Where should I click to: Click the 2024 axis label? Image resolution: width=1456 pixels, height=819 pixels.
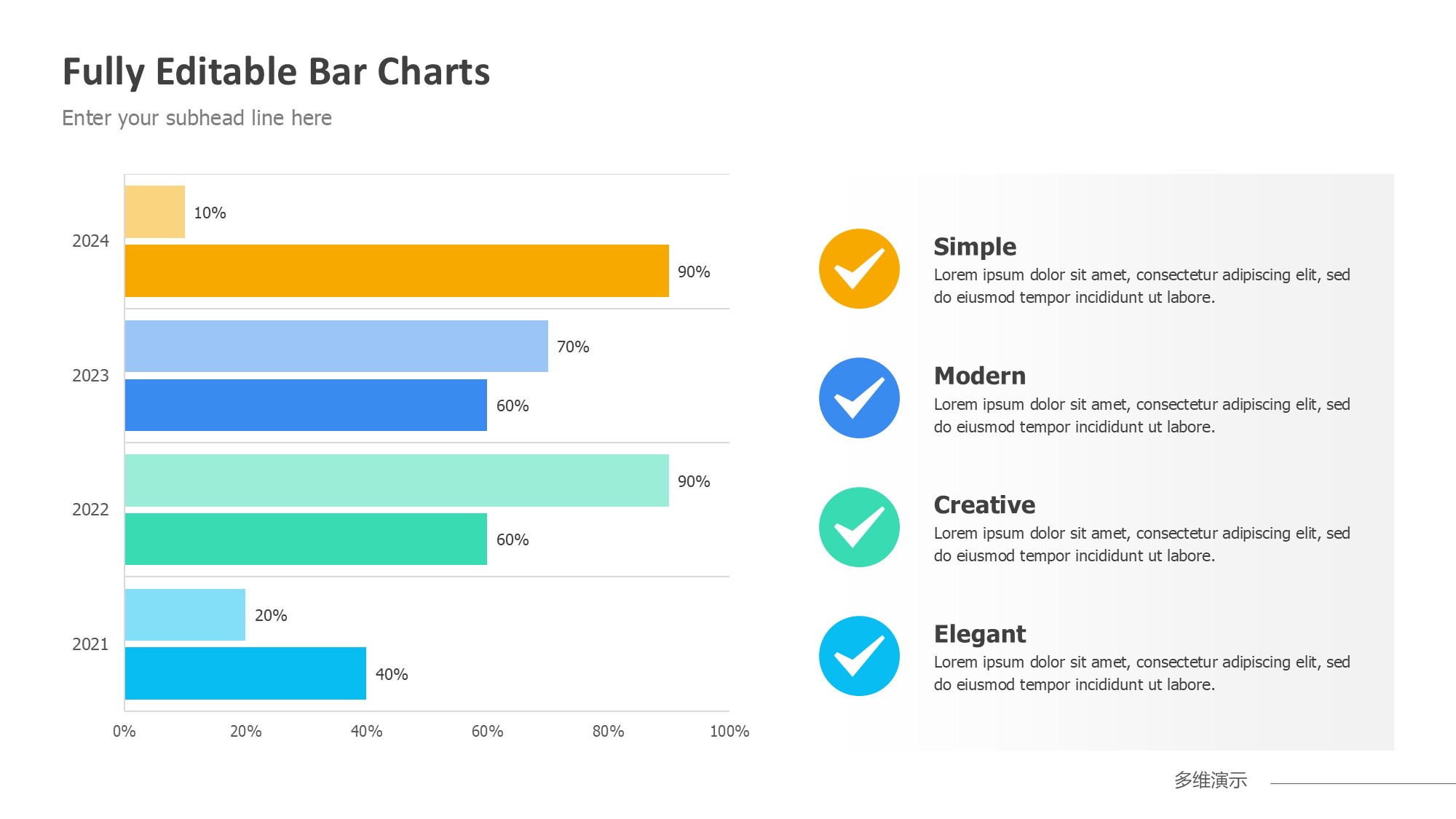(90, 241)
